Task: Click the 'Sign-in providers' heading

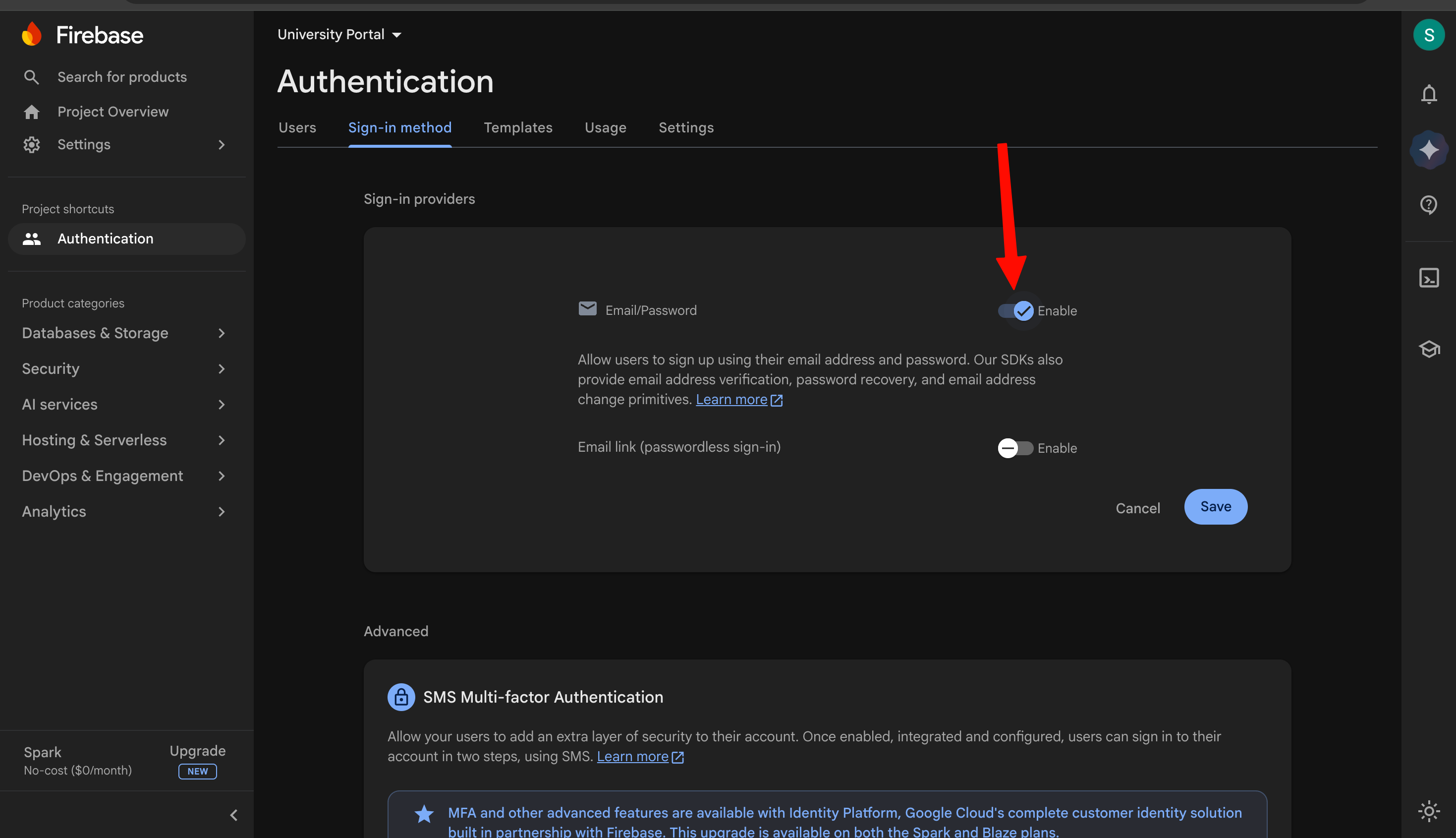Action: click(x=419, y=199)
